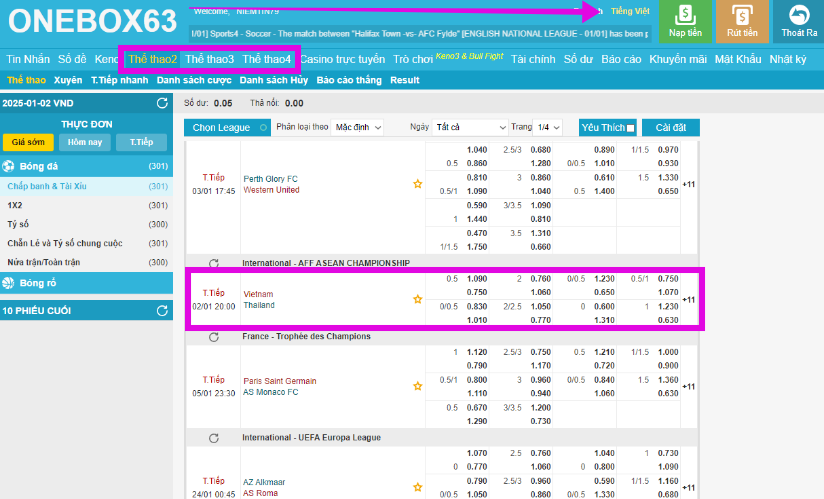
Task: Click the Thailand team name
Action: [x=259, y=305]
